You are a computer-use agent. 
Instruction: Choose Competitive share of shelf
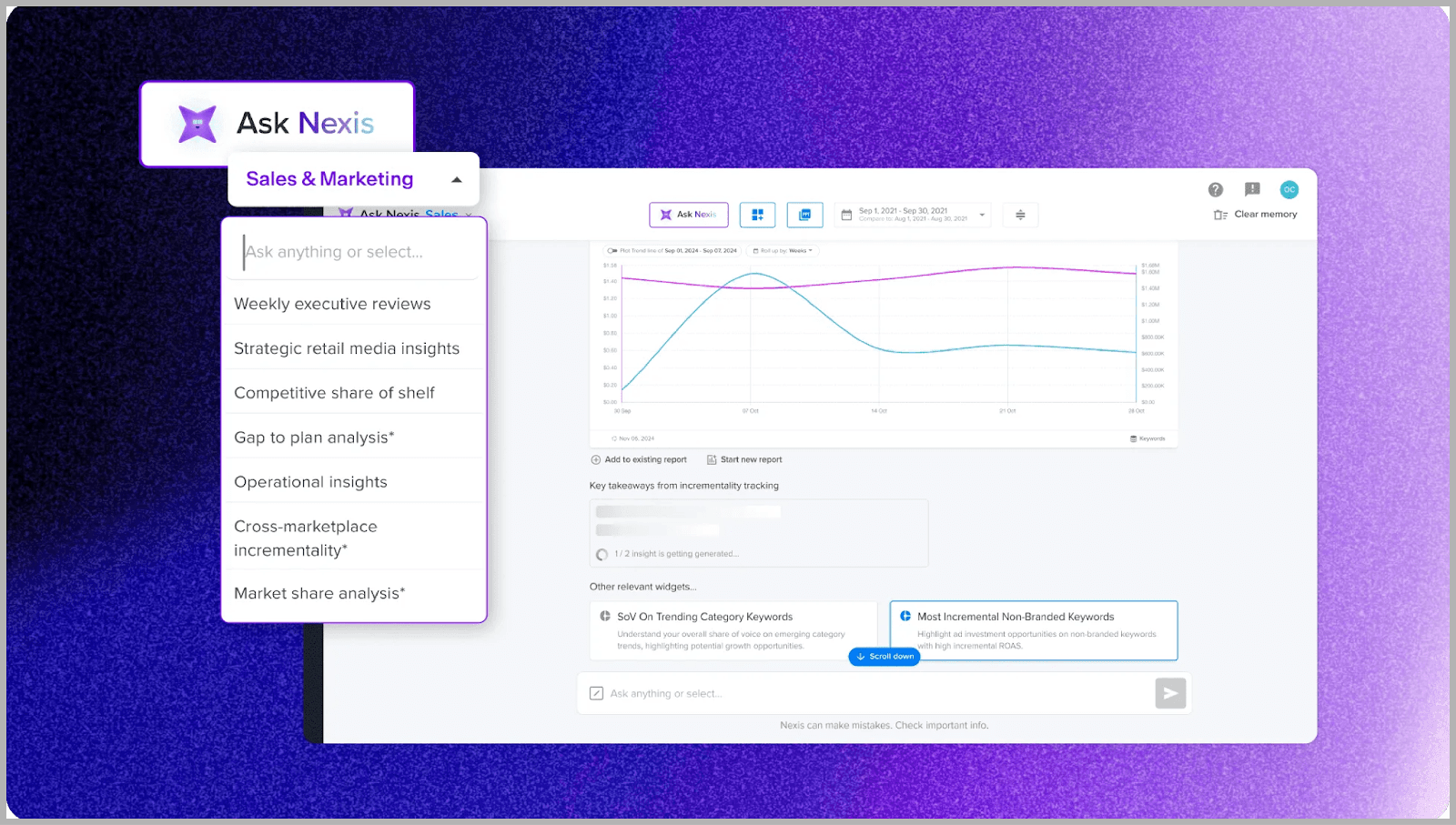coord(353,393)
